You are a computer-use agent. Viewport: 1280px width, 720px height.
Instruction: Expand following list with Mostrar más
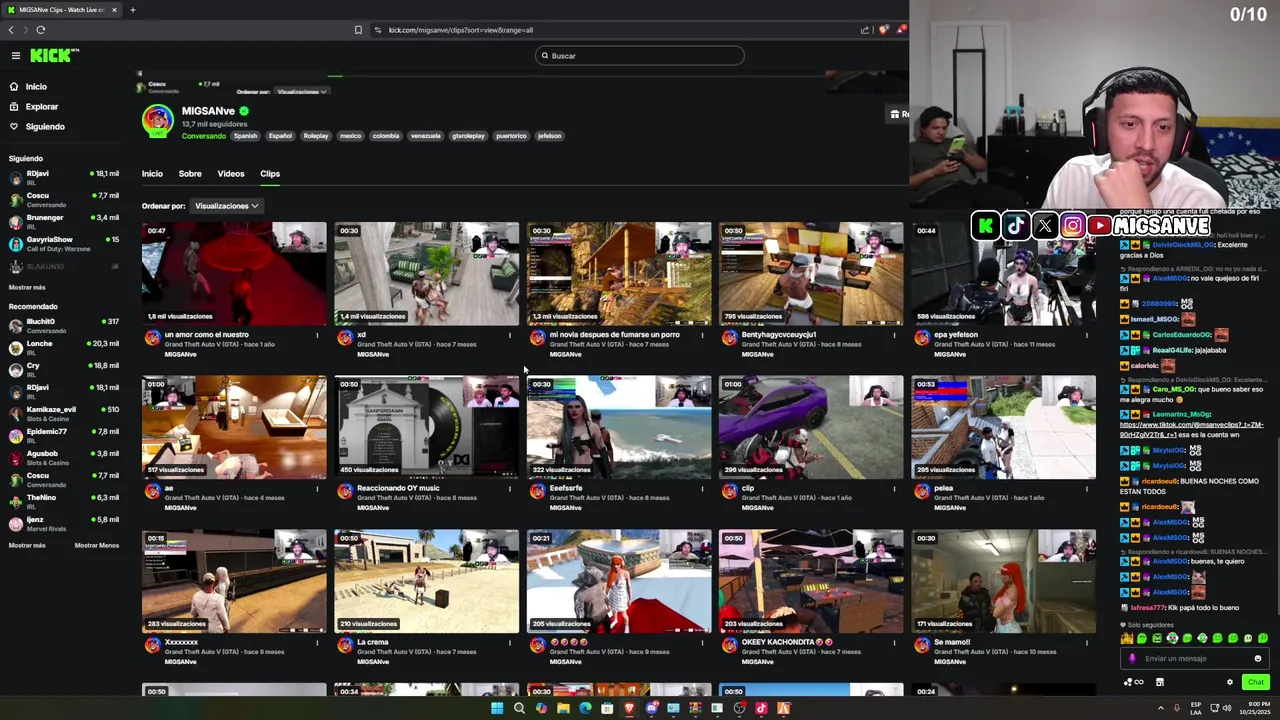27,287
